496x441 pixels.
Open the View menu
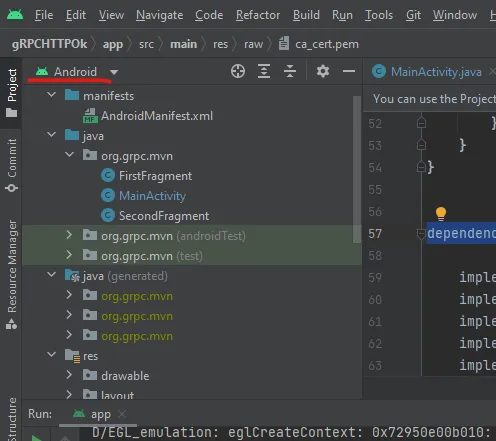click(x=111, y=15)
